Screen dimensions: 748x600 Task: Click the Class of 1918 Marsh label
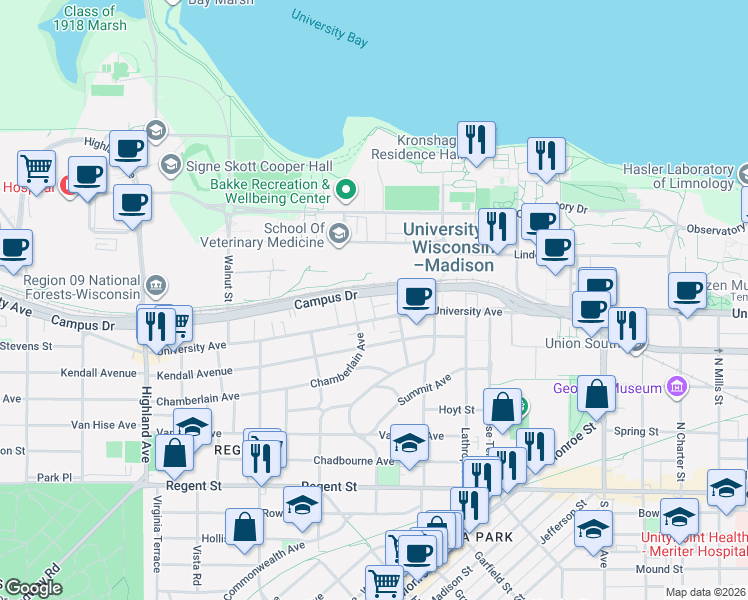click(x=90, y=18)
